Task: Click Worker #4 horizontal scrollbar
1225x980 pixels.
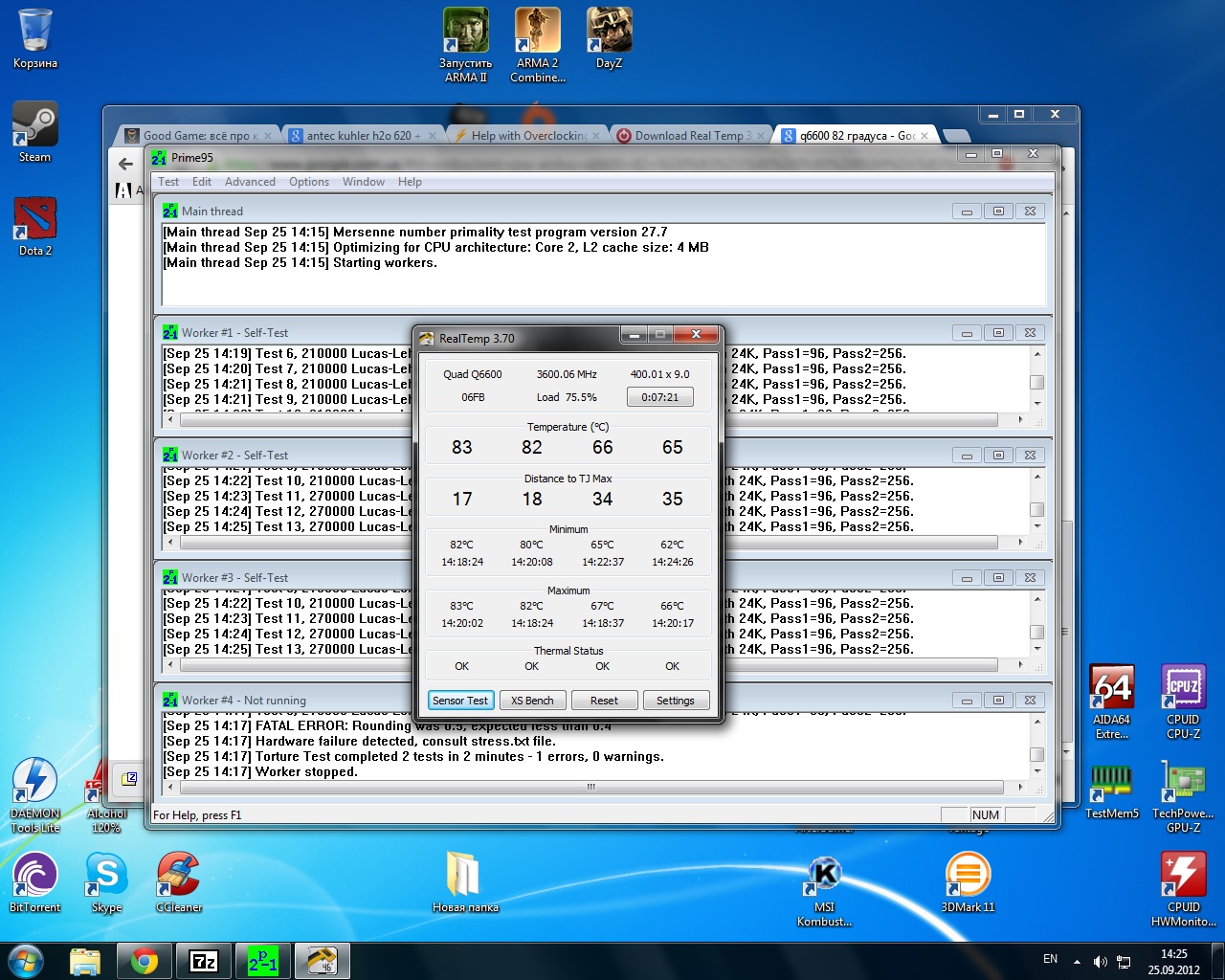Action: [591, 787]
